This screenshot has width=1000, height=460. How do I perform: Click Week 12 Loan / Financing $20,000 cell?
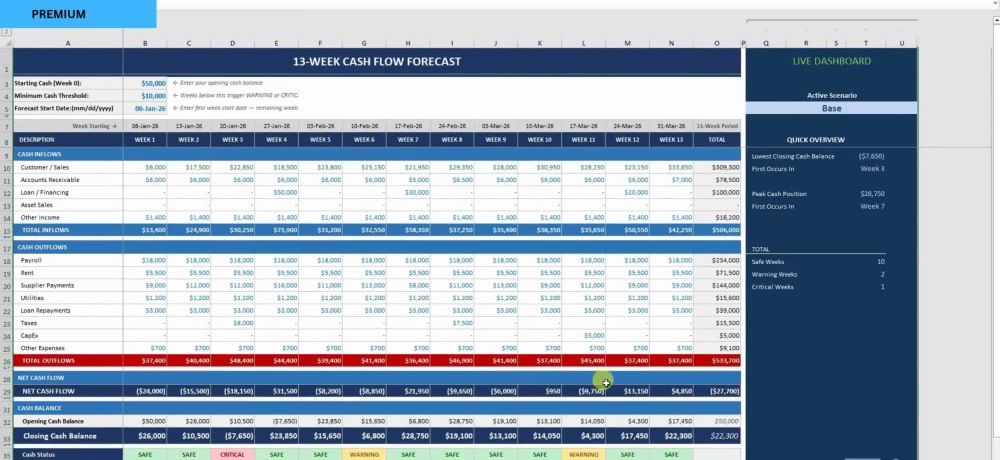click(x=628, y=192)
